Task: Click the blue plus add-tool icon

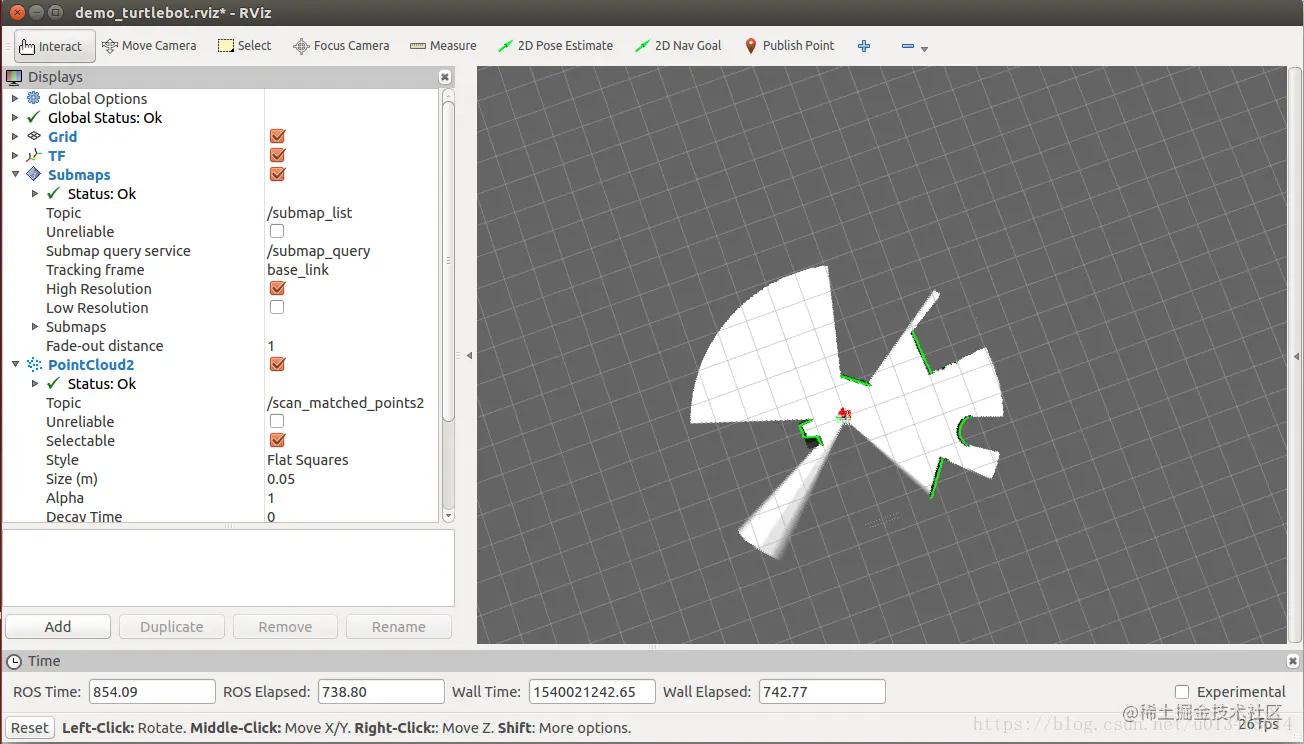Action: [x=864, y=46]
